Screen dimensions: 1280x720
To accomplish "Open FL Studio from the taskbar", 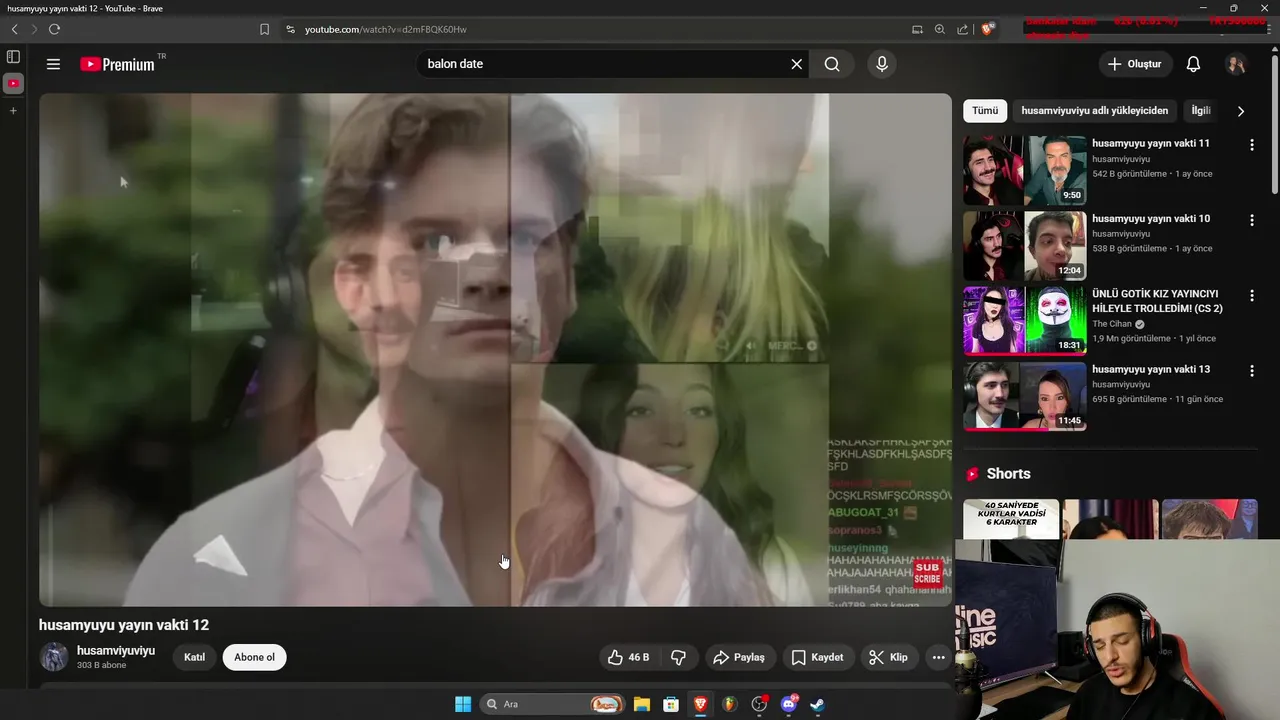I will point(729,704).
